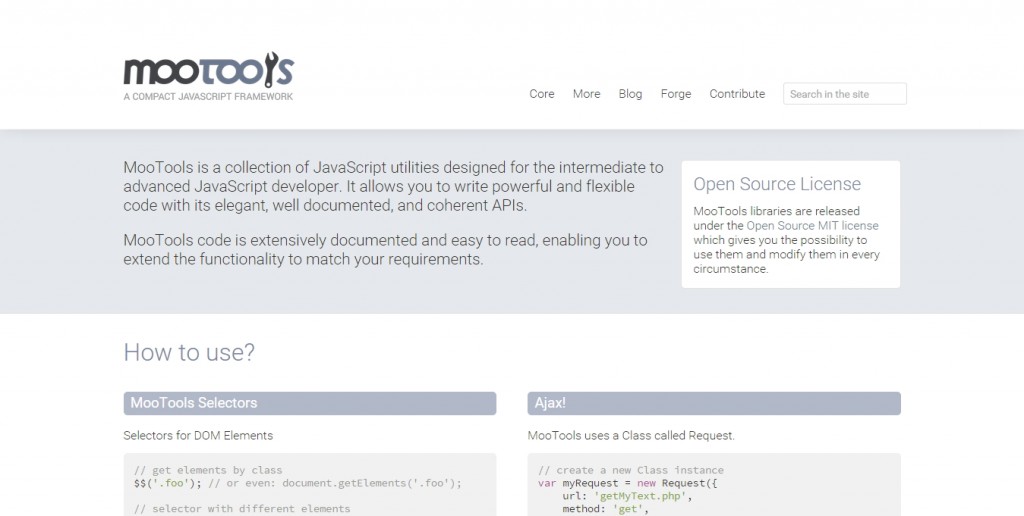
Task: Follow the Open Source MIT license link
Action: click(x=812, y=225)
